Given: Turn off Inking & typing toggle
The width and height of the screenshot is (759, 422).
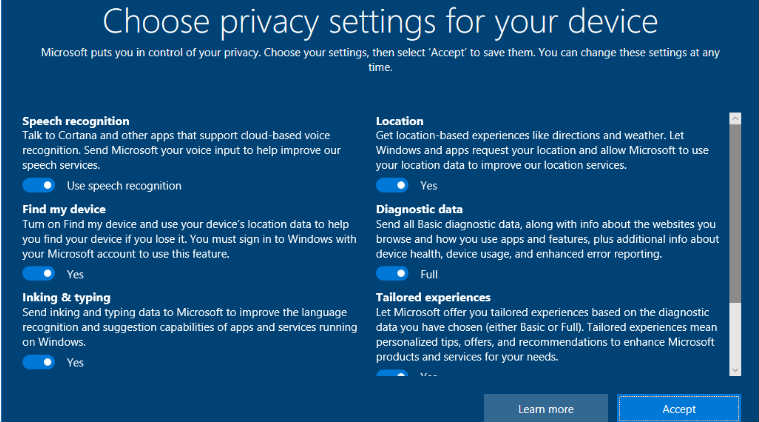Looking at the screenshot, I should (38, 362).
